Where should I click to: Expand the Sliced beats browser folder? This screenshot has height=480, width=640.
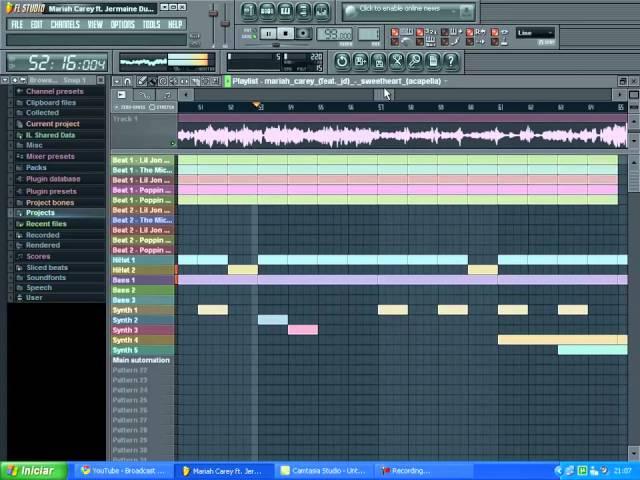point(46,267)
